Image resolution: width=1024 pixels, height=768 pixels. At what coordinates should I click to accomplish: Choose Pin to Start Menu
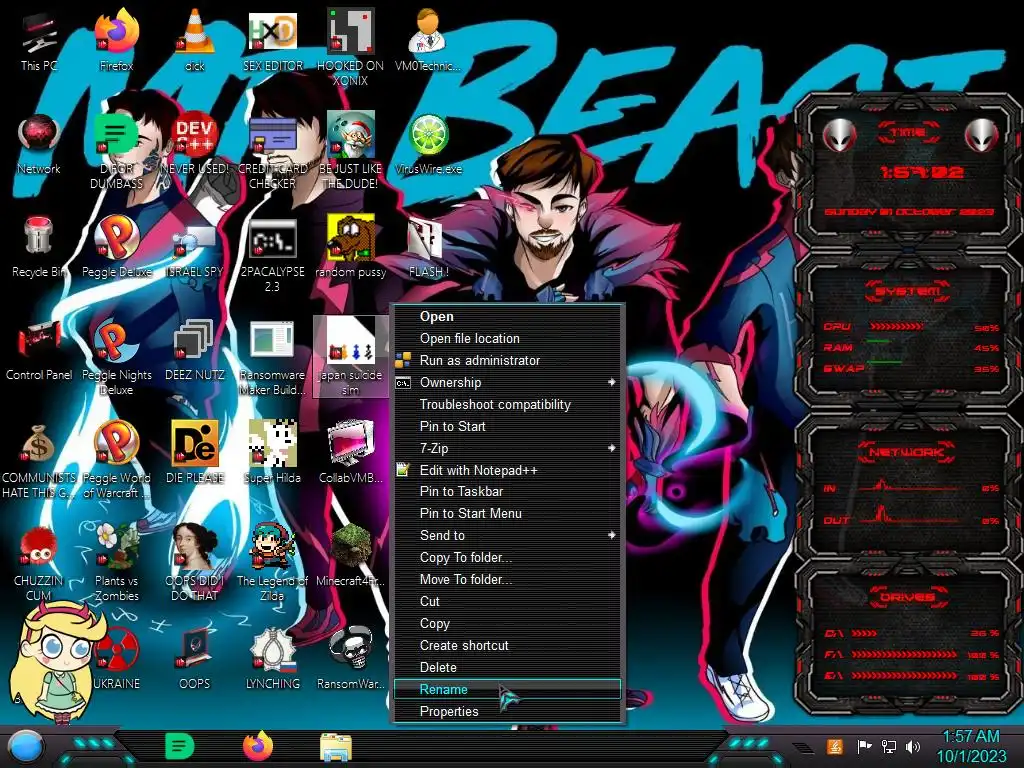(507, 513)
